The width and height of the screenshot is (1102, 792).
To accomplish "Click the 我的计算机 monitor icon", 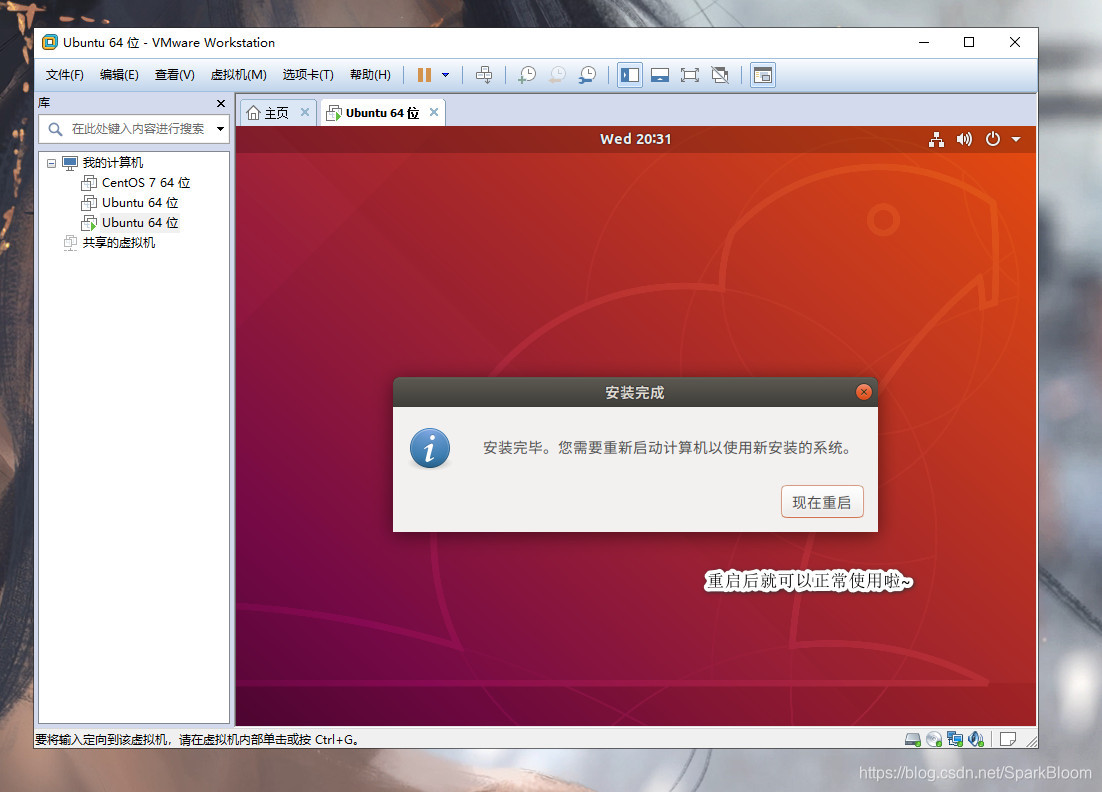I will (70, 164).
